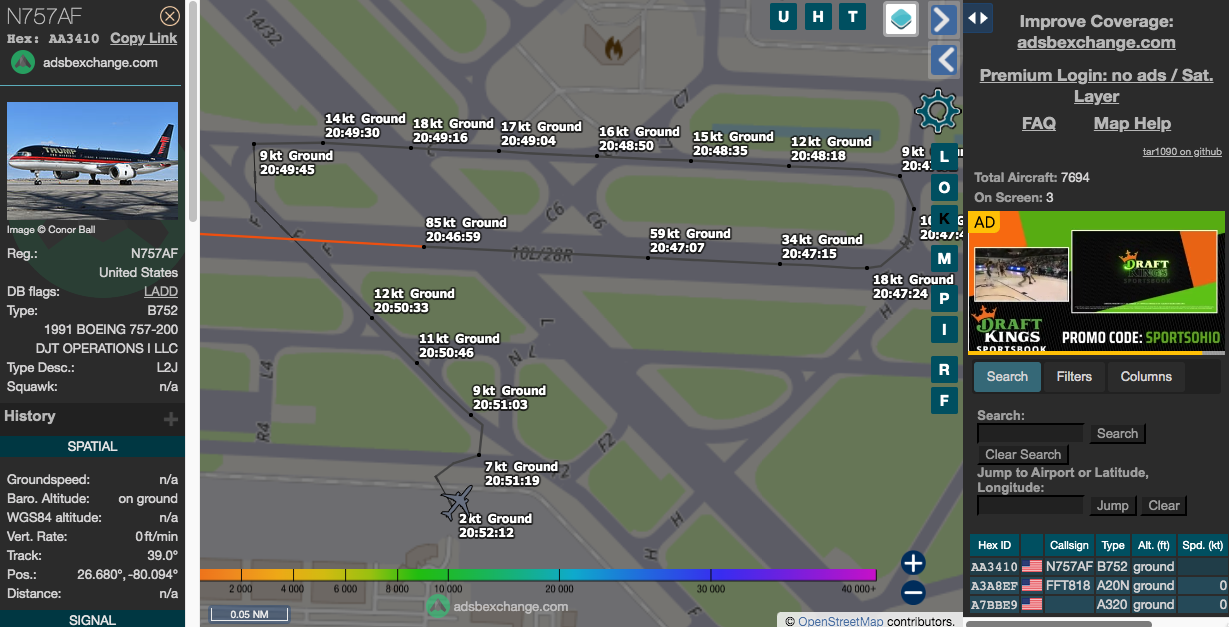1229x627 pixels.
Task: Click the altitude color scale bar
Action: click(x=538, y=575)
